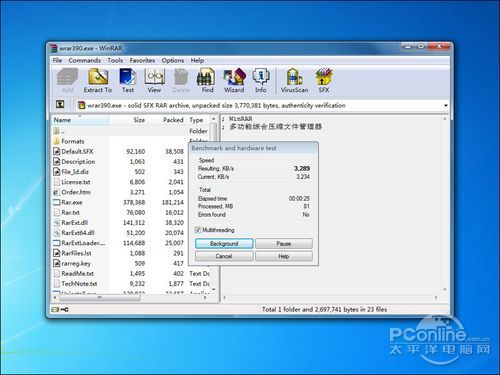Open the Help menu

197,60
